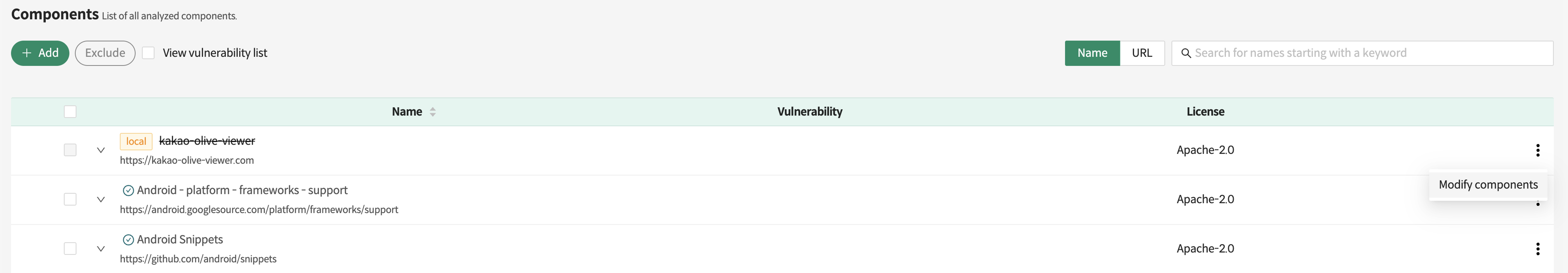
Task: Click verified check icon beside Android Snippets
Action: [128, 240]
